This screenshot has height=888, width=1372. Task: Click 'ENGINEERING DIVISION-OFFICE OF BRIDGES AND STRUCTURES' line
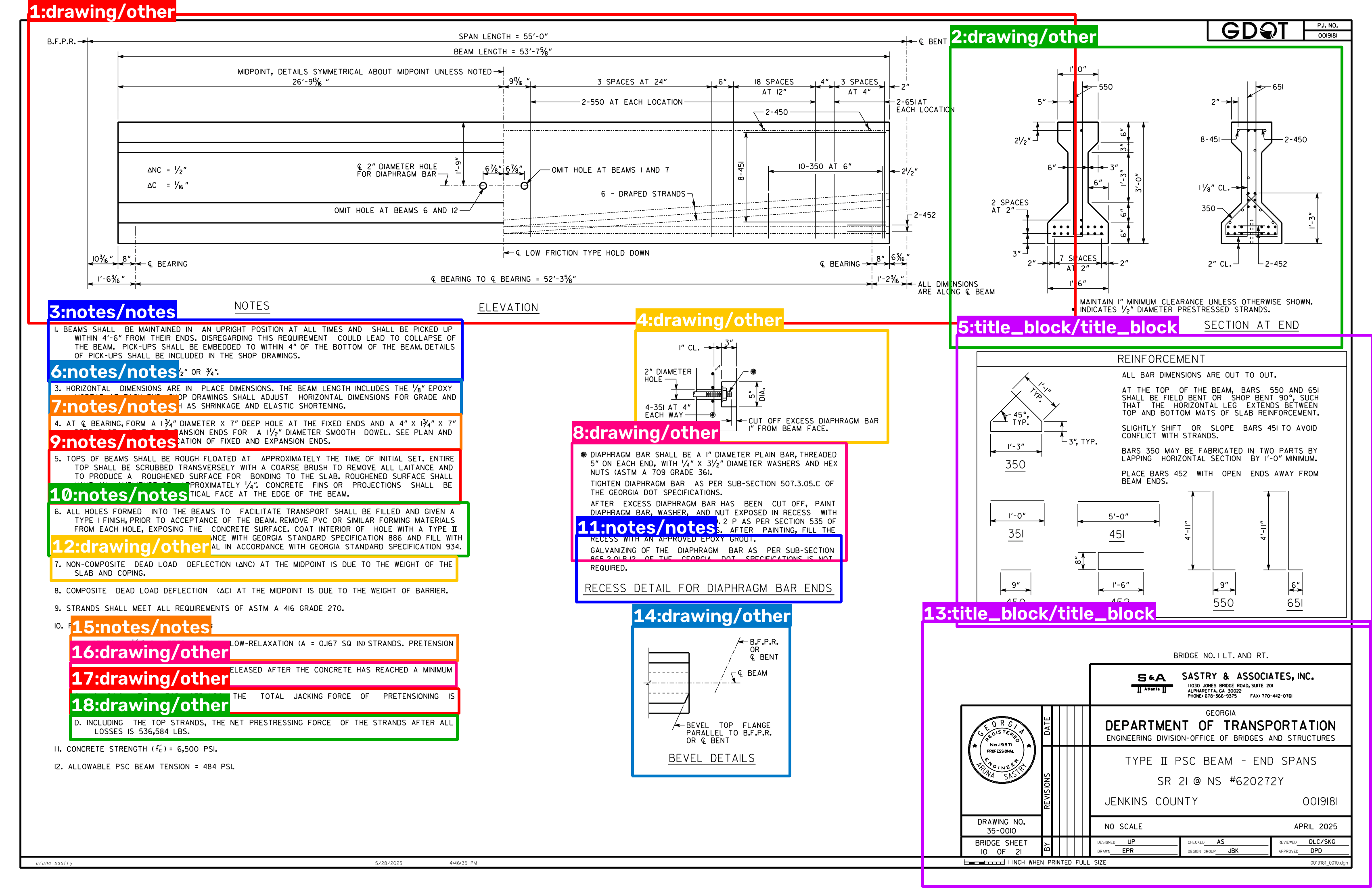click(x=1220, y=738)
